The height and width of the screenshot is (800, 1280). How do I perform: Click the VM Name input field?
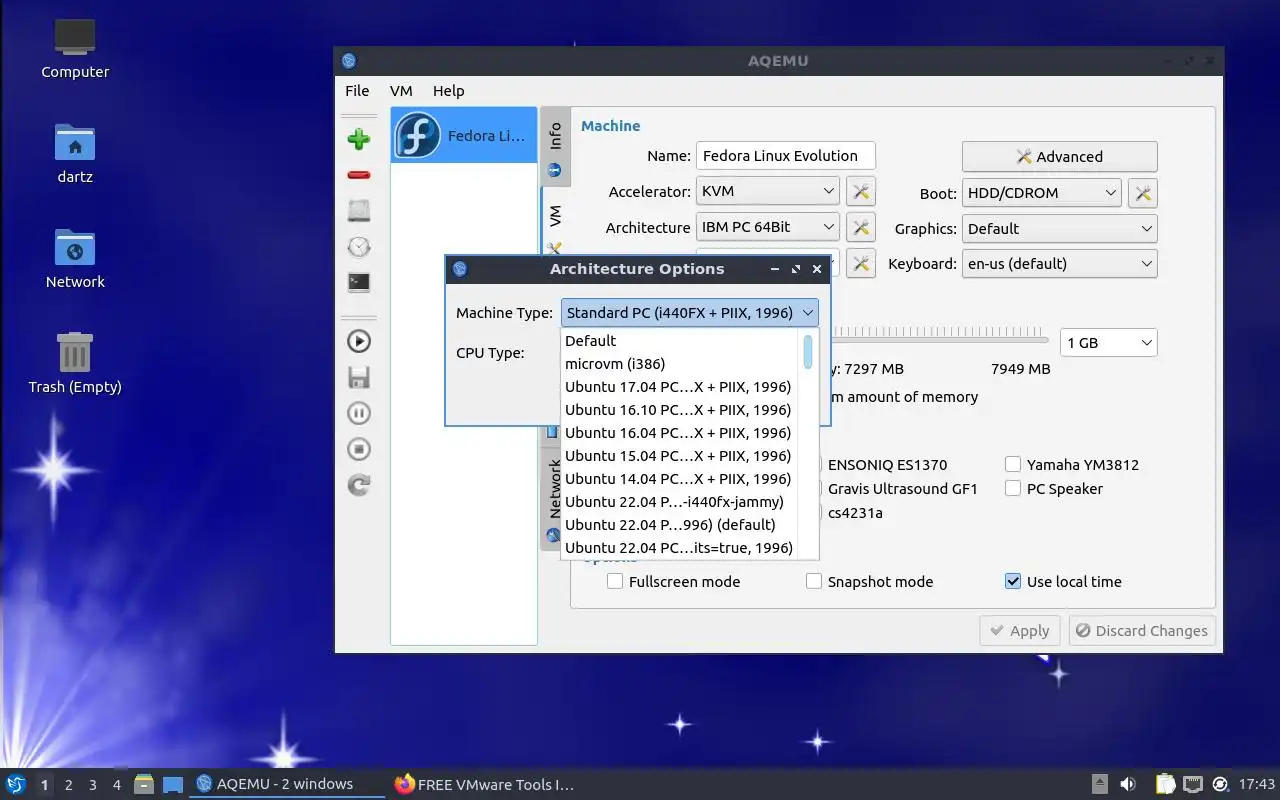coord(785,156)
